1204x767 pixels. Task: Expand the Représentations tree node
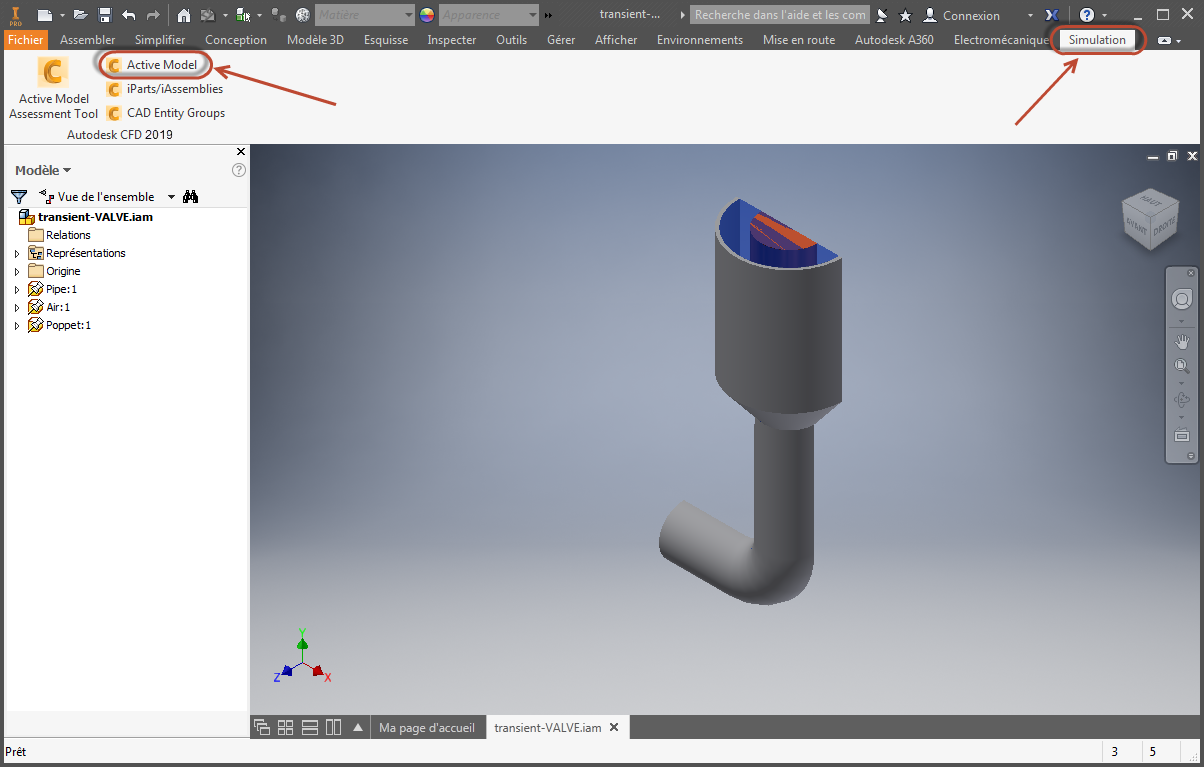(16, 254)
